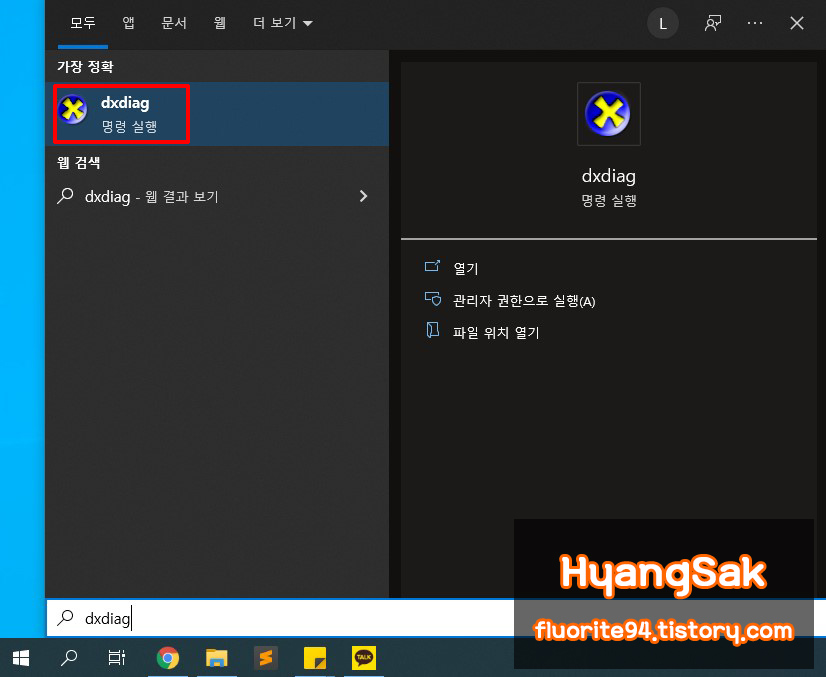Open Sublime Text from the taskbar
The image size is (826, 677).
pyautogui.click(x=266, y=658)
